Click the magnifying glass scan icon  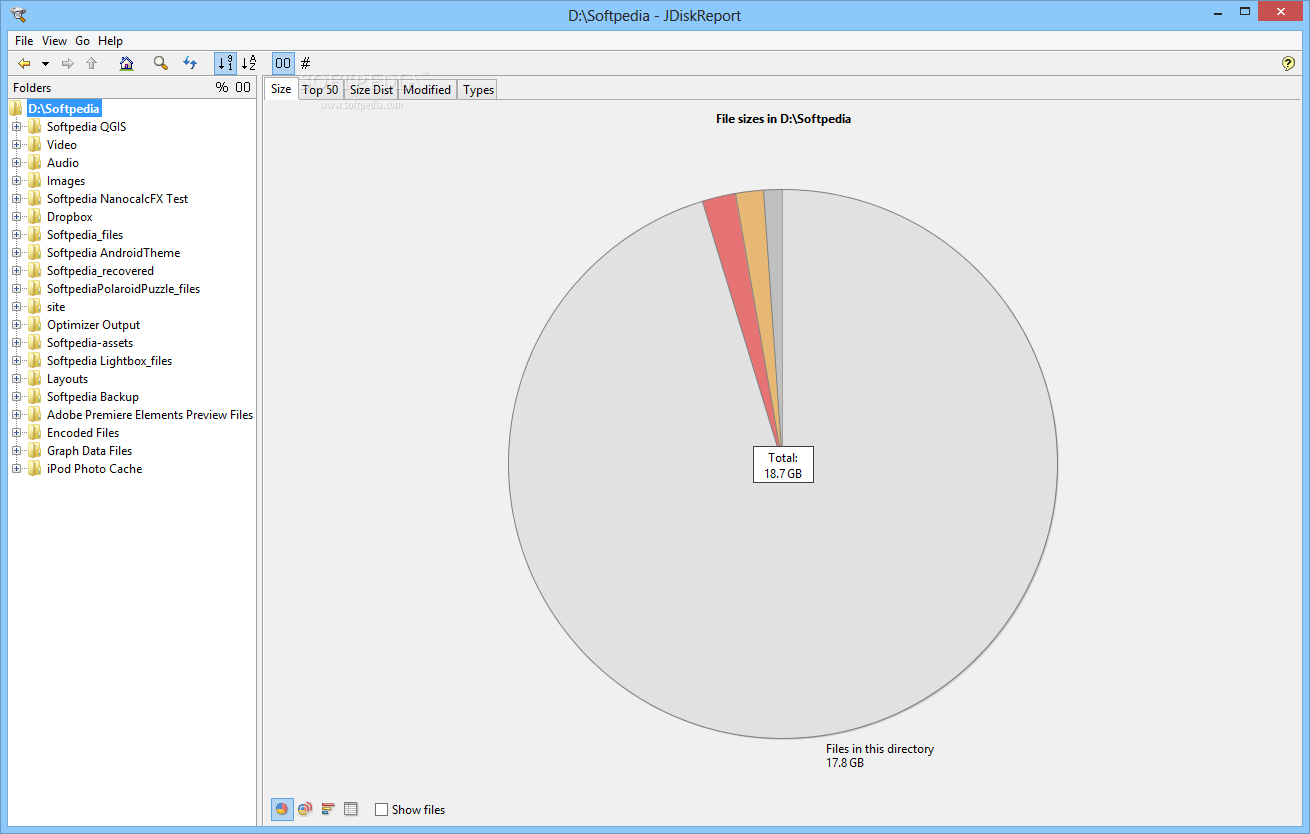(160, 63)
